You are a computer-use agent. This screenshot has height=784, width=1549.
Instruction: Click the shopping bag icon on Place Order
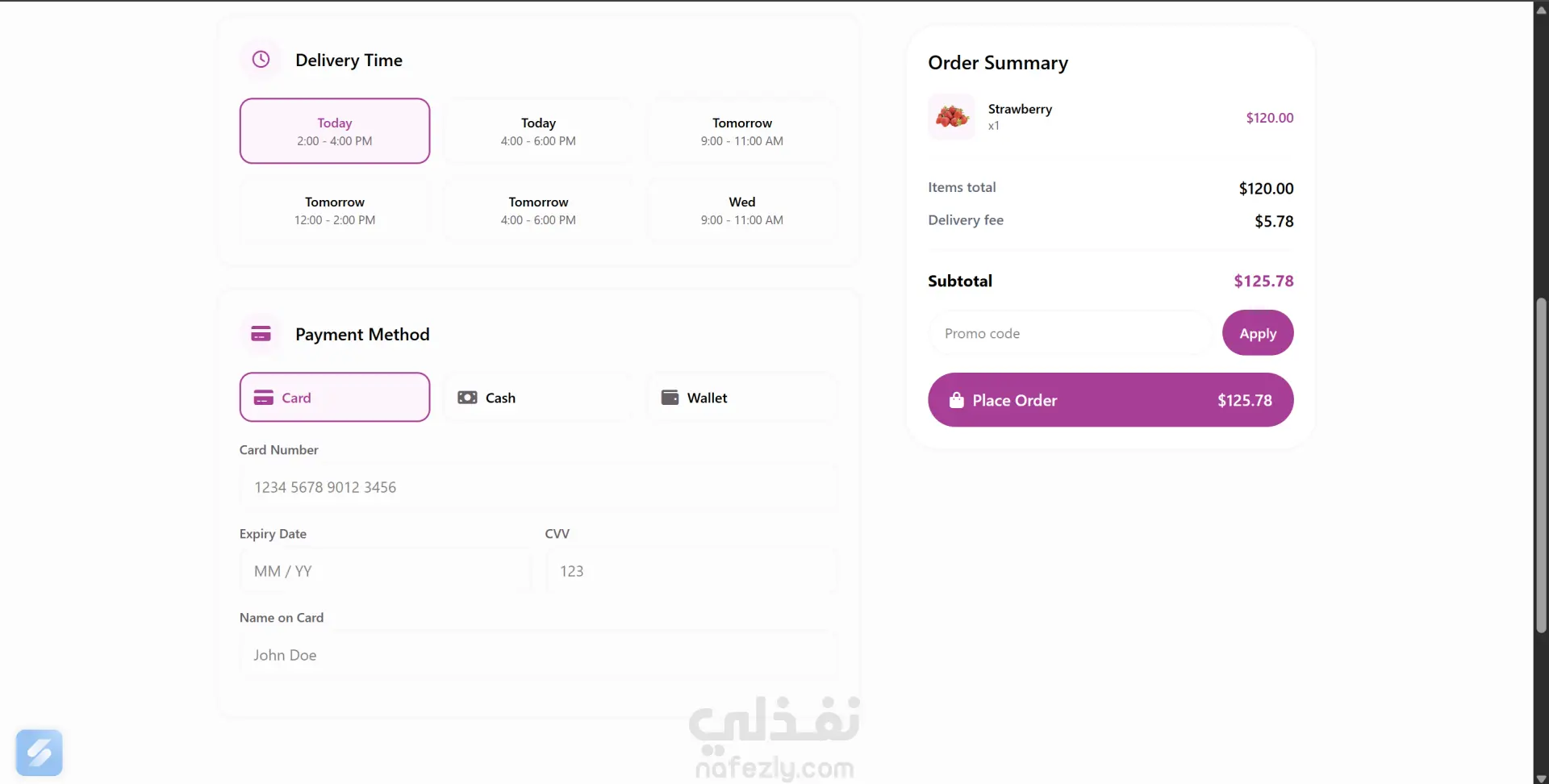click(956, 400)
